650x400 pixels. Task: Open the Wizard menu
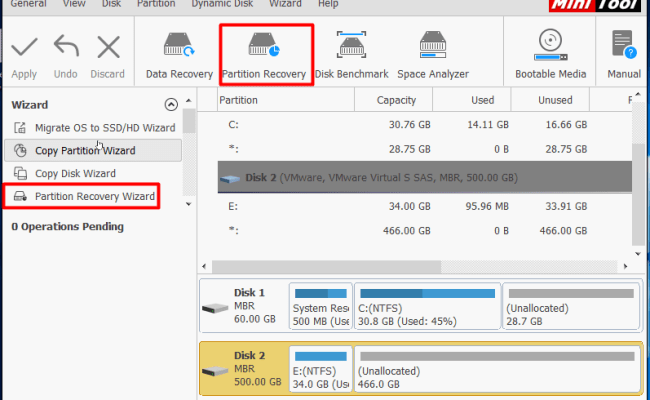(285, 4)
